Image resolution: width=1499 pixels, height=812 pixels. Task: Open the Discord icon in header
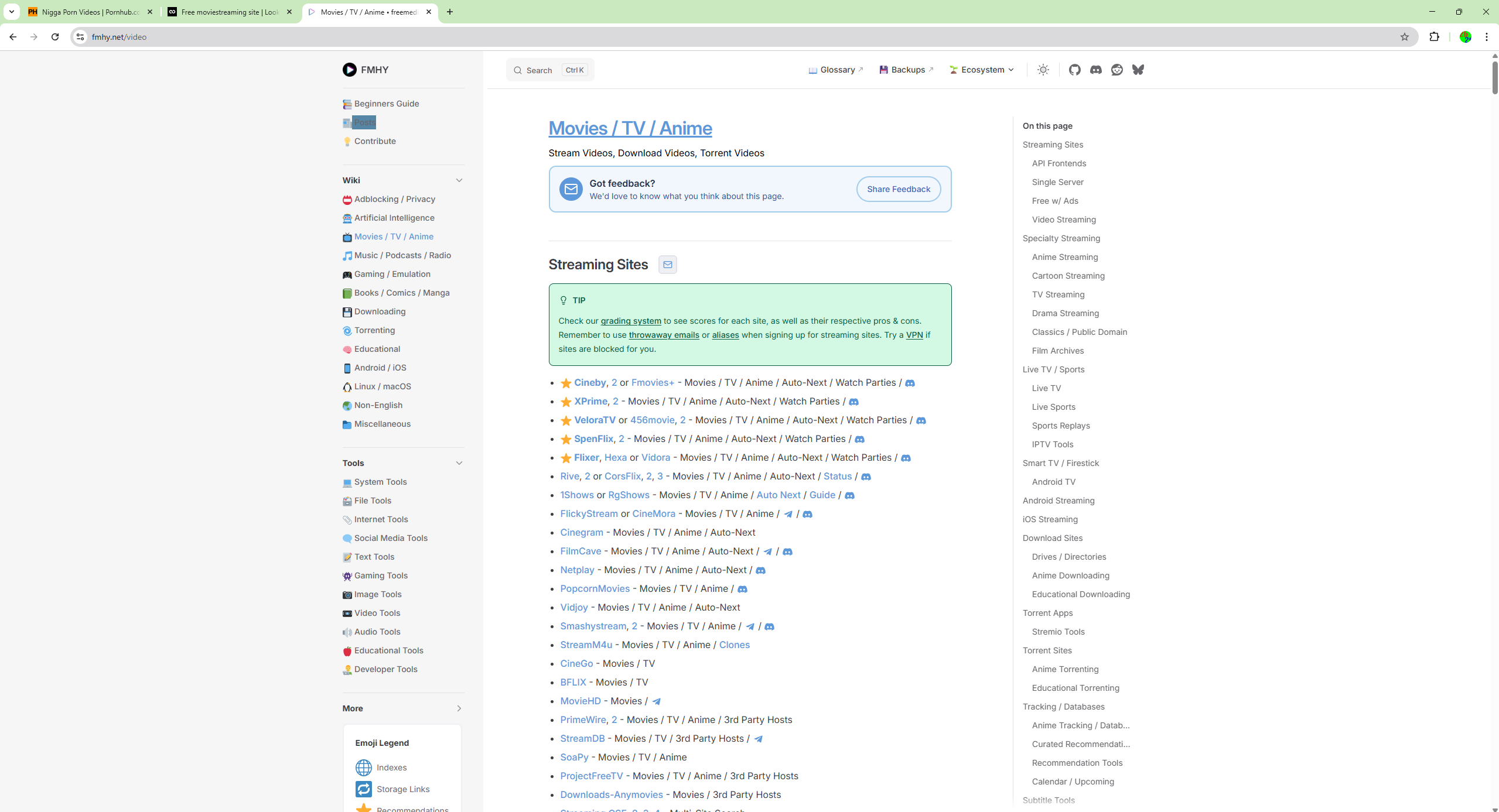1095,70
